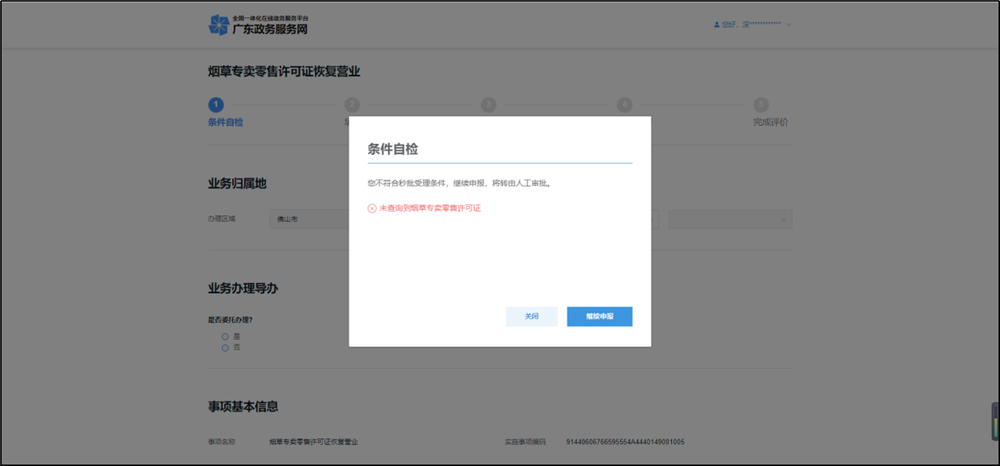Click the 条件自检 dialog title
This screenshot has width=1000, height=466.
(x=393, y=149)
